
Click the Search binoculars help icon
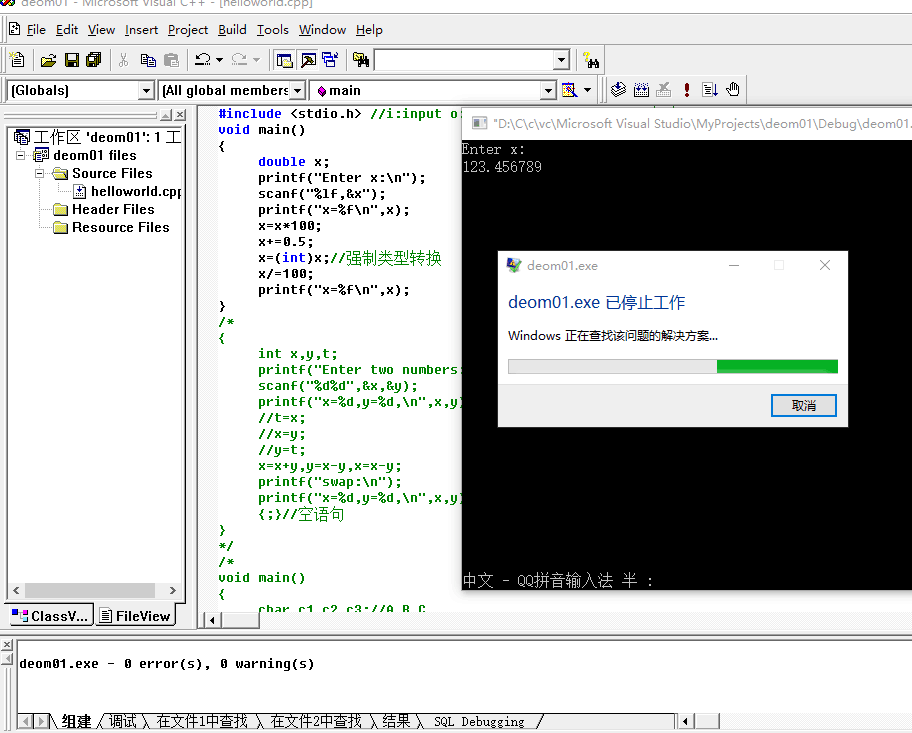591,60
